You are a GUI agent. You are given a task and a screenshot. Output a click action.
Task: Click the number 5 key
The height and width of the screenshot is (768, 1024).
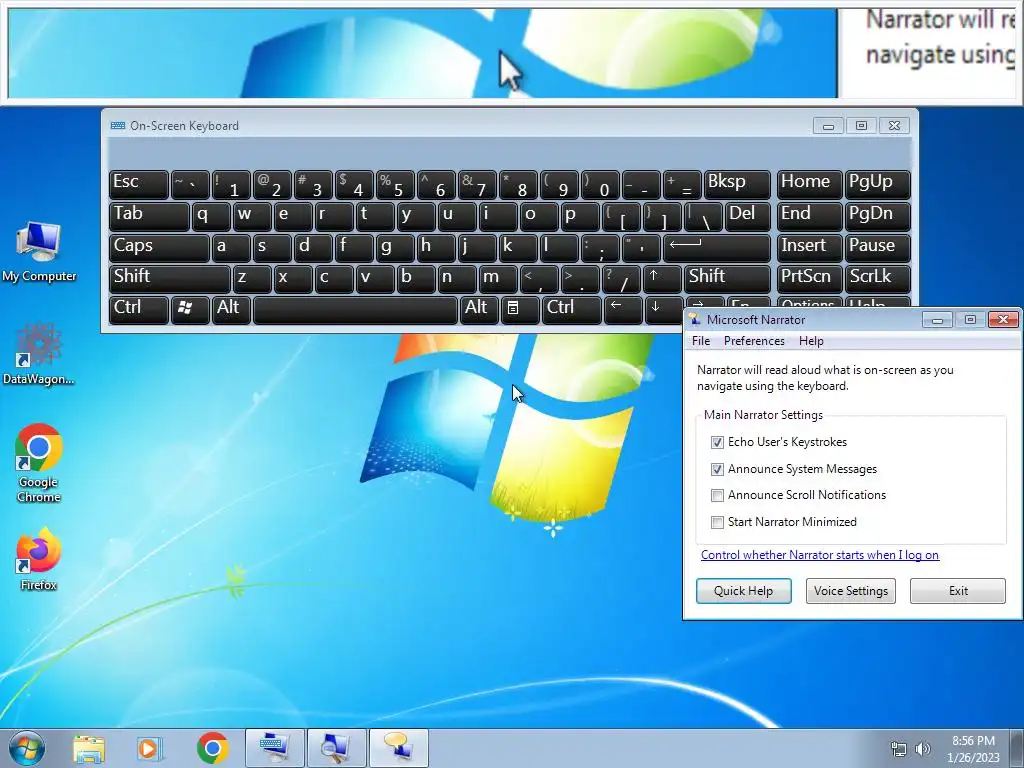pos(395,185)
